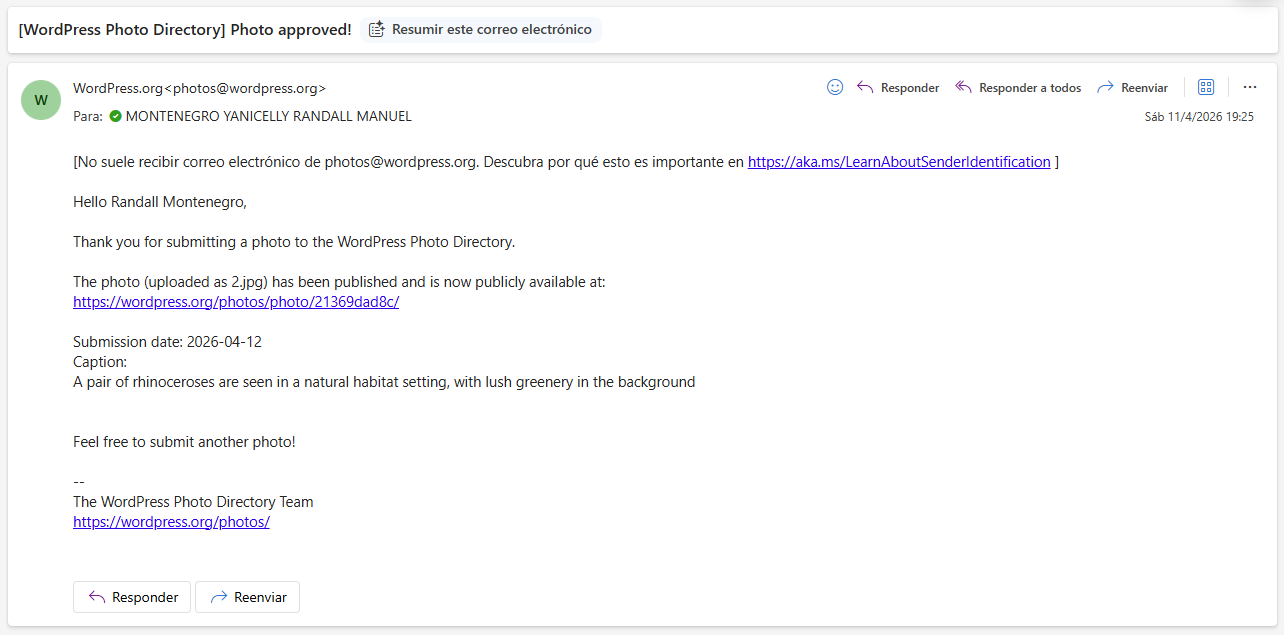Image resolution: width=1284 pixels, height=635 pixels.
Task: Click sender name WordPress.org photos@wordpress.org
Action: (x=200, y=88)
